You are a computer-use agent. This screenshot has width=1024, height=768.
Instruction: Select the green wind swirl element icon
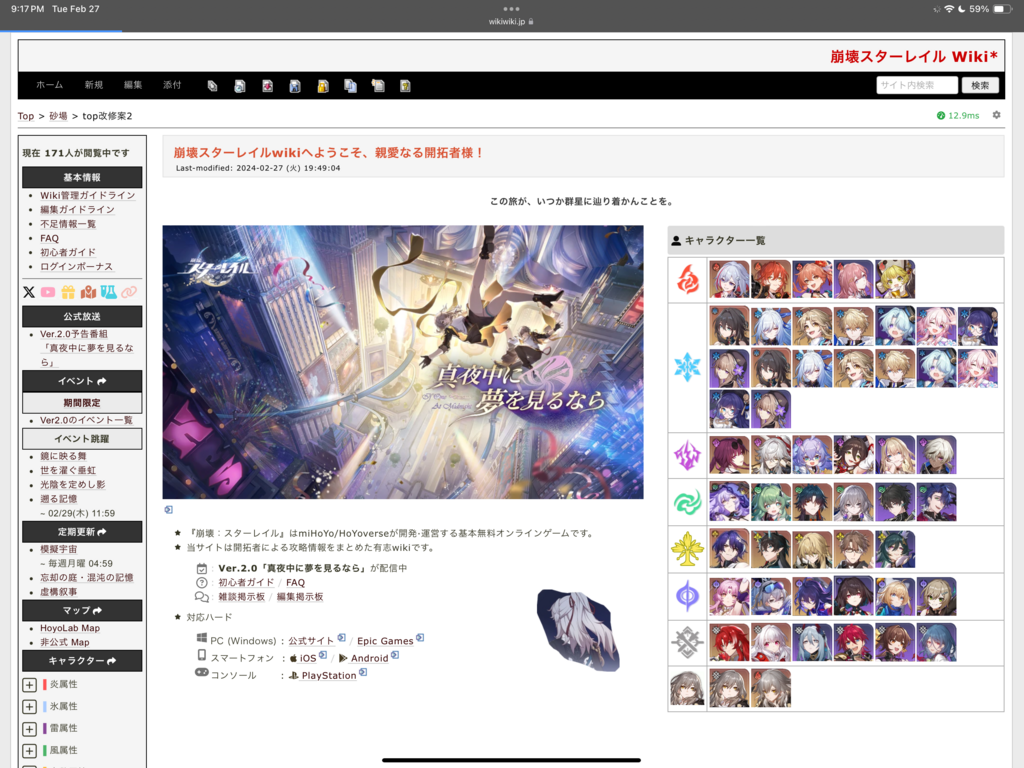coord(687,502)
